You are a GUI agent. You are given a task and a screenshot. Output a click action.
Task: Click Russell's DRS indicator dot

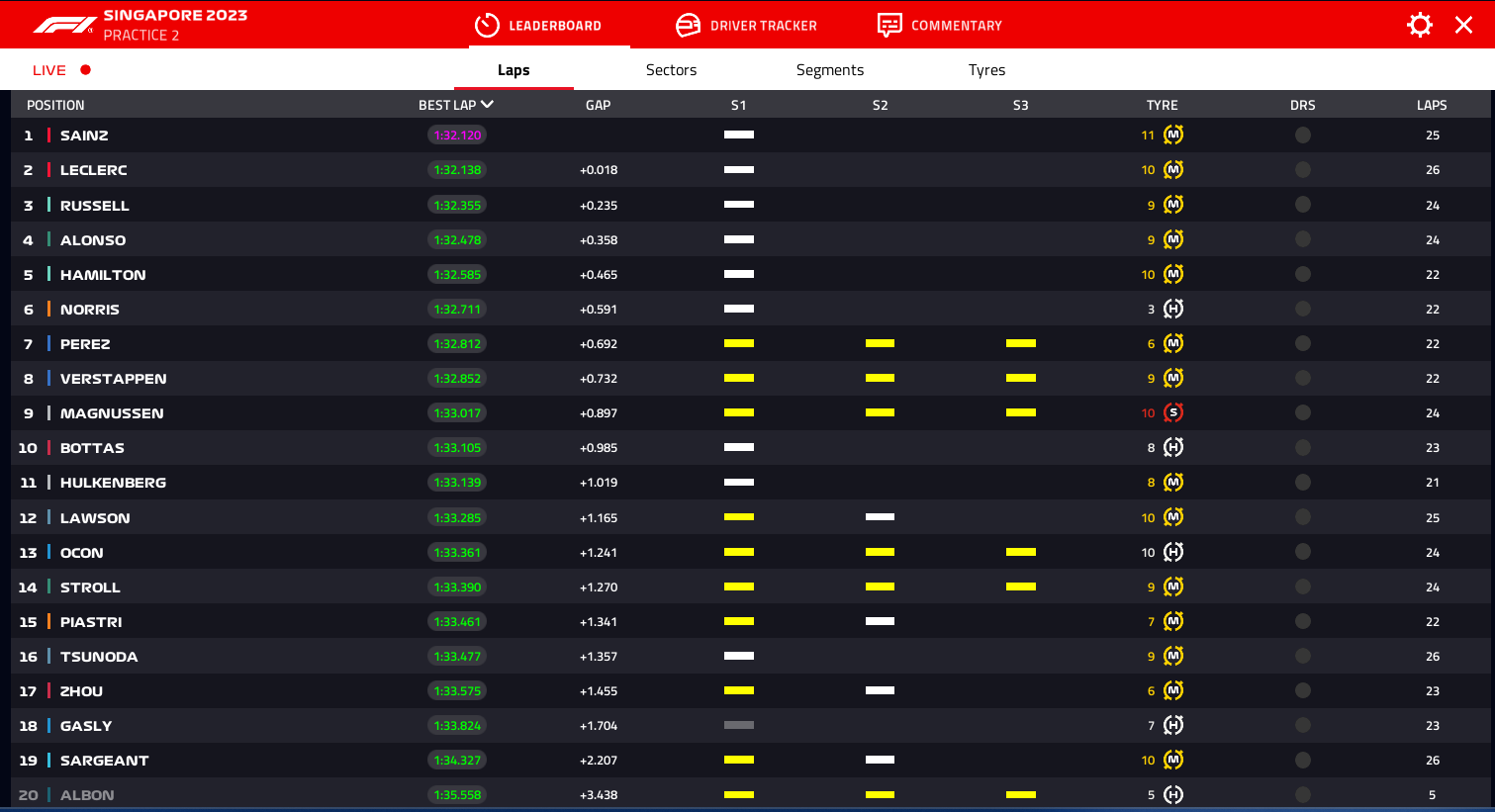tap(1303, 205)
